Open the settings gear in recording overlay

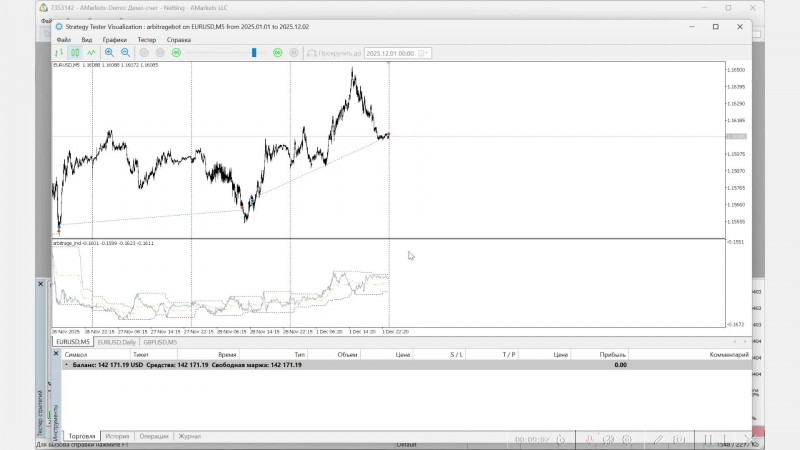coord(627,439)
